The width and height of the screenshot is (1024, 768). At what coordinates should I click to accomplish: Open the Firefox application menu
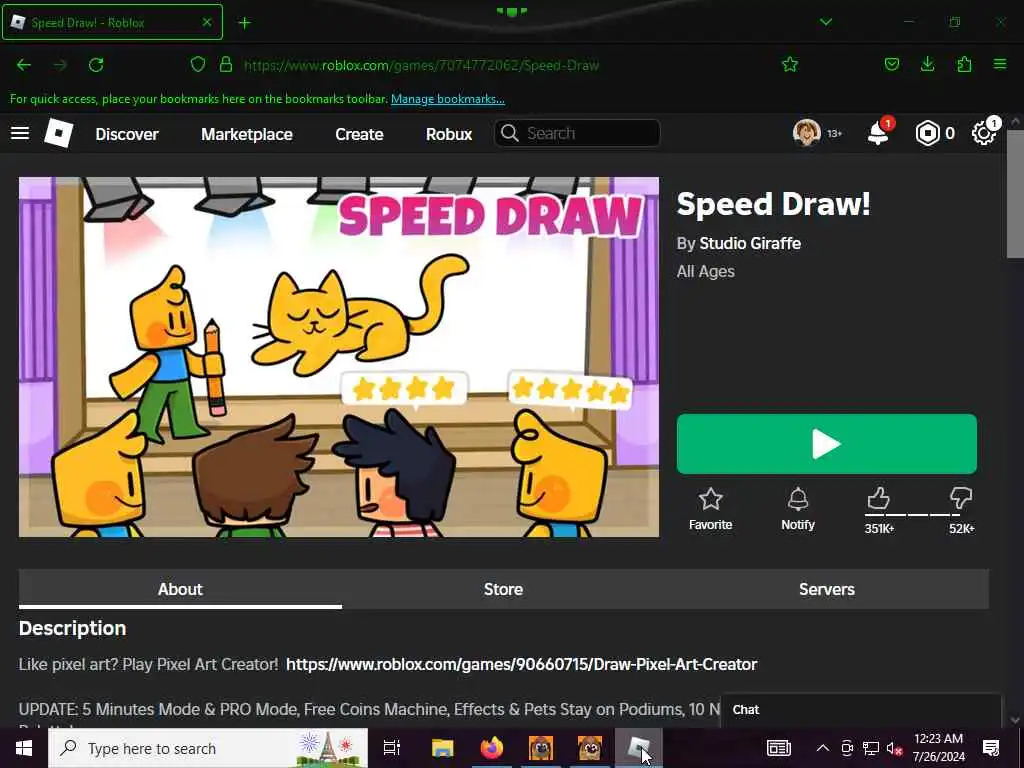1000,64
